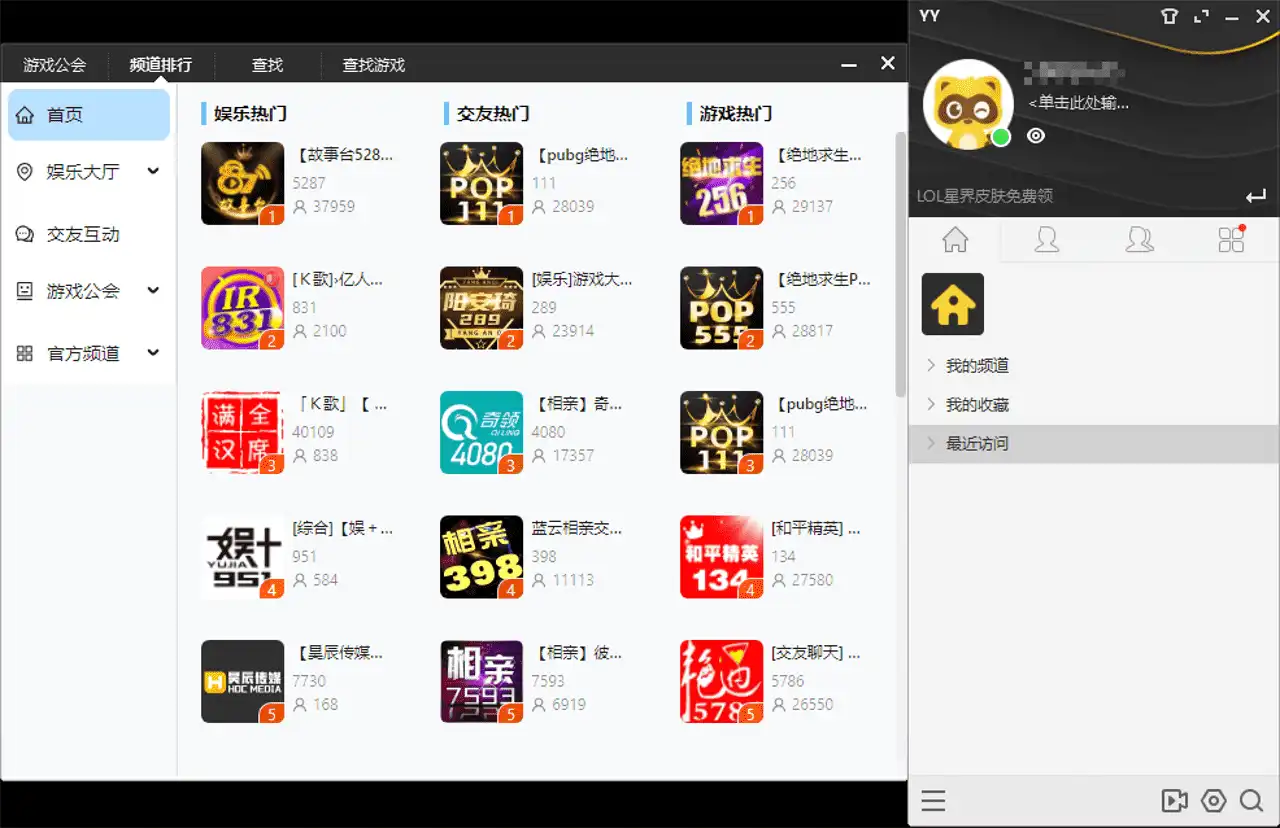This screenshot has width=1280, height=828.
Task: Open the apps grid icon with red dot
Action: [1231, 240]
